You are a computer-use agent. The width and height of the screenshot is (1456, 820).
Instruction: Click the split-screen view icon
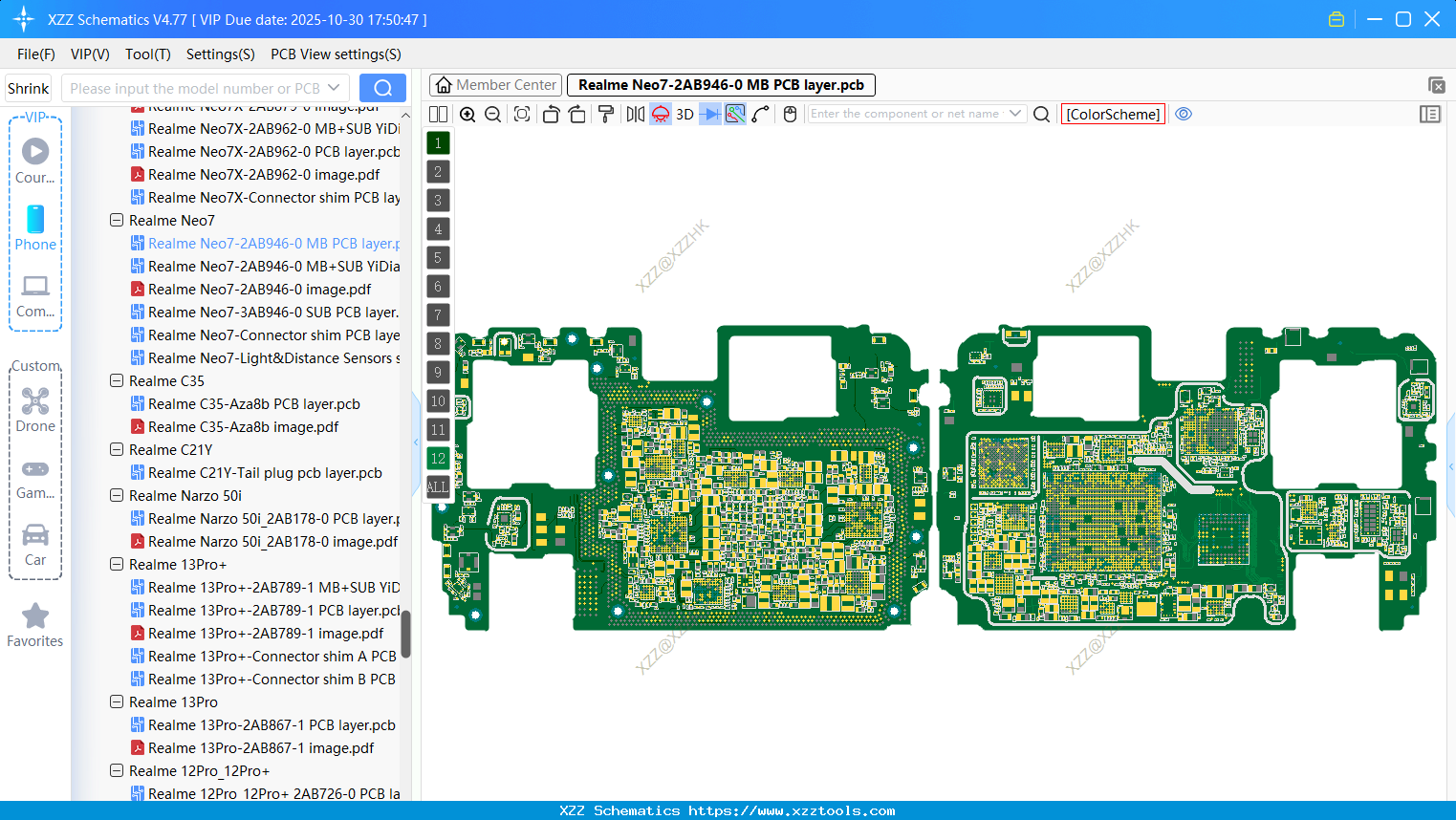438,114
